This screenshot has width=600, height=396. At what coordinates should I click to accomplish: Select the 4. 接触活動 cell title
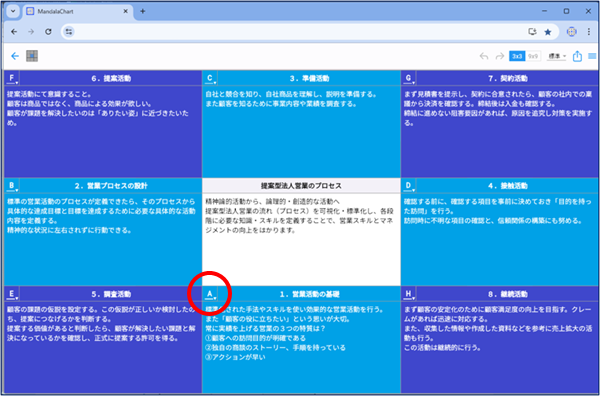click(508, 186)
